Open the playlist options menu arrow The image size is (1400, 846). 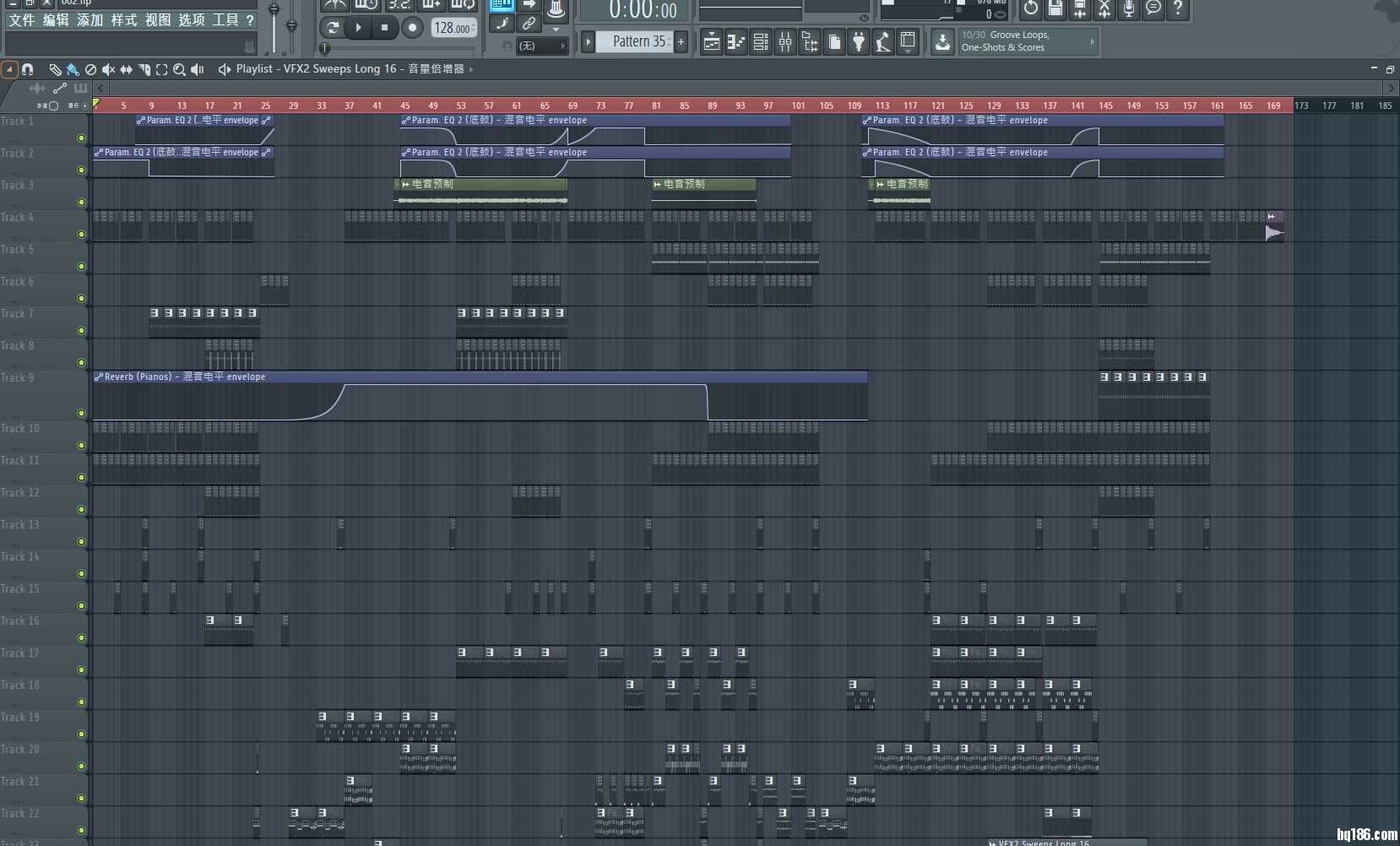click(x=10, y=69)
